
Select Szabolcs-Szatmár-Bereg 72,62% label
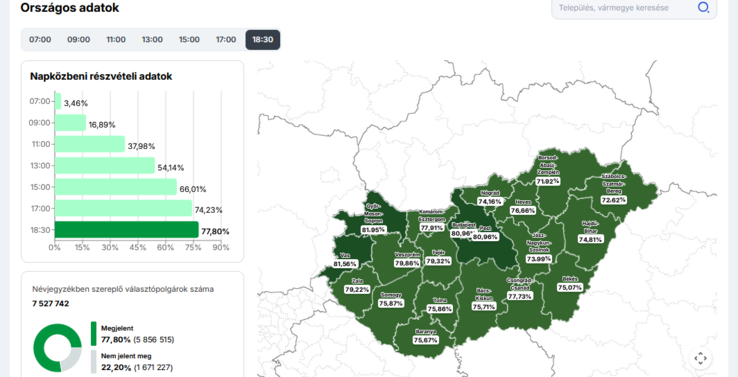coord(614,200)
